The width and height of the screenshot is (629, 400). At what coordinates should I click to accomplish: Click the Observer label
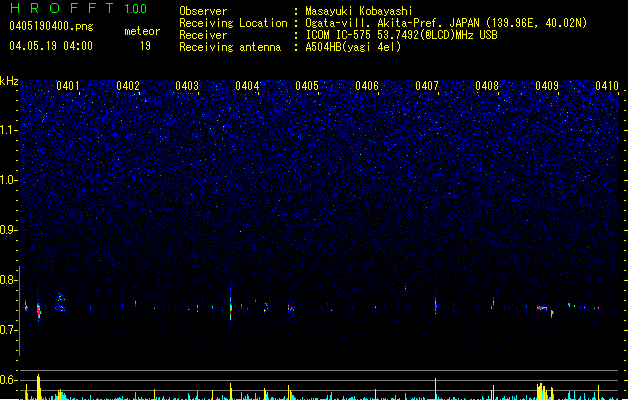[203, 11]
